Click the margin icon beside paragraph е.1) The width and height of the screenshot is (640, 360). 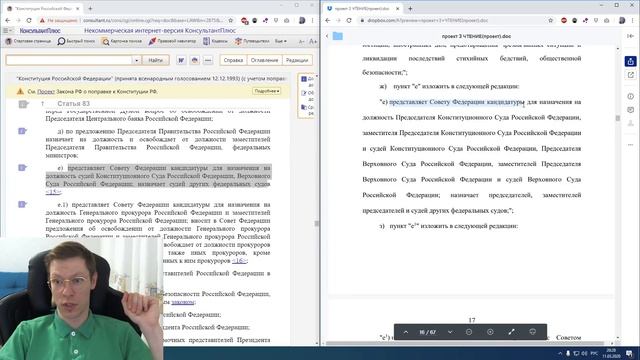22,204
